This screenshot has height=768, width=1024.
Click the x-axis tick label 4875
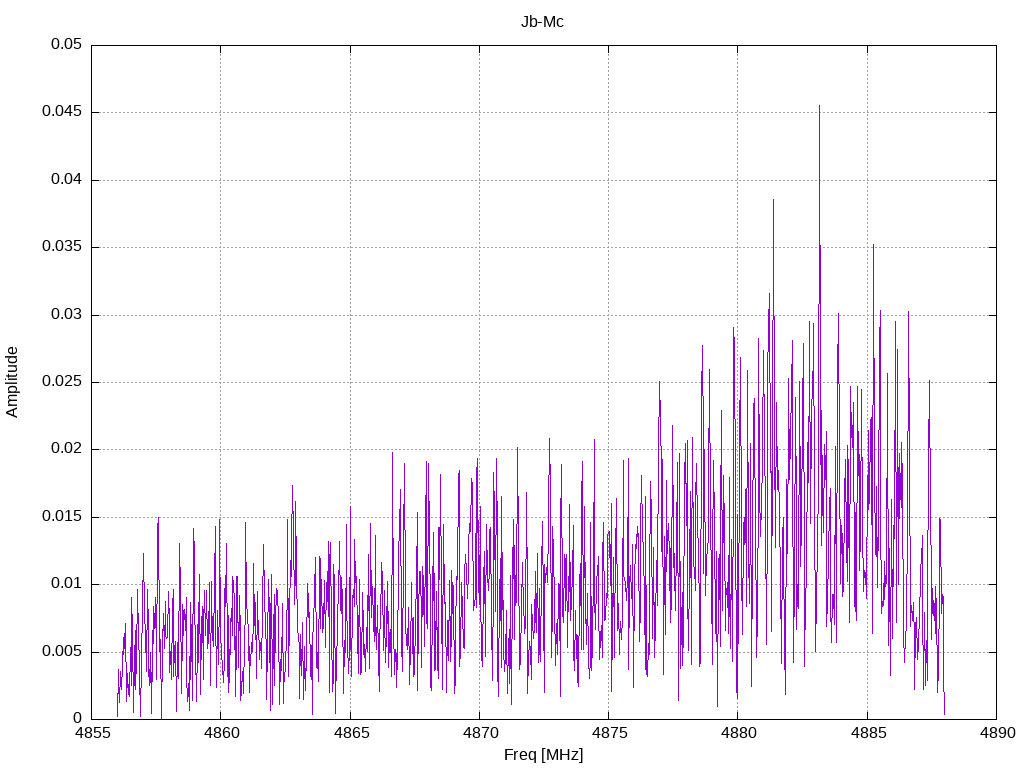[609, 733]
